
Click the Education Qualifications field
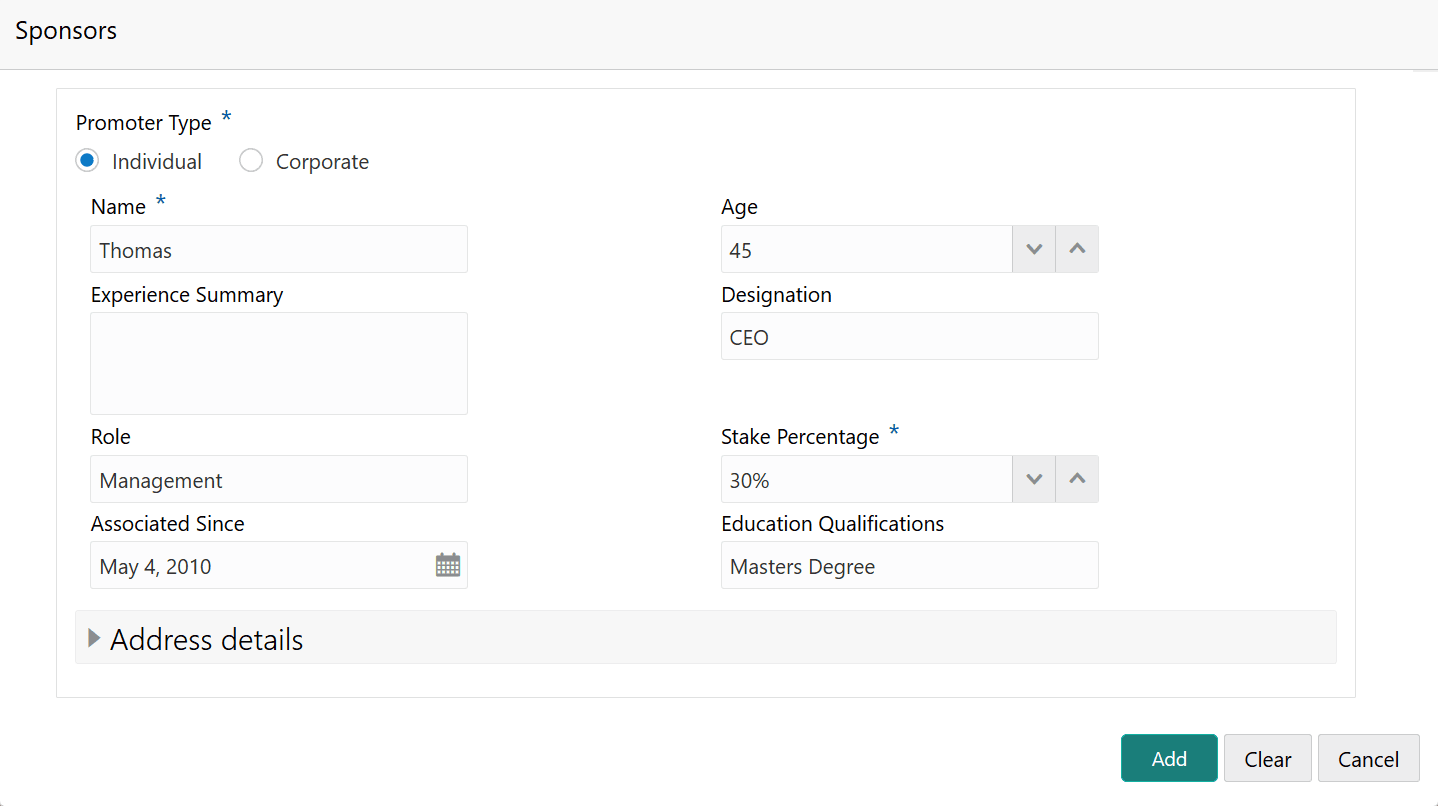[x=909, y=566]
